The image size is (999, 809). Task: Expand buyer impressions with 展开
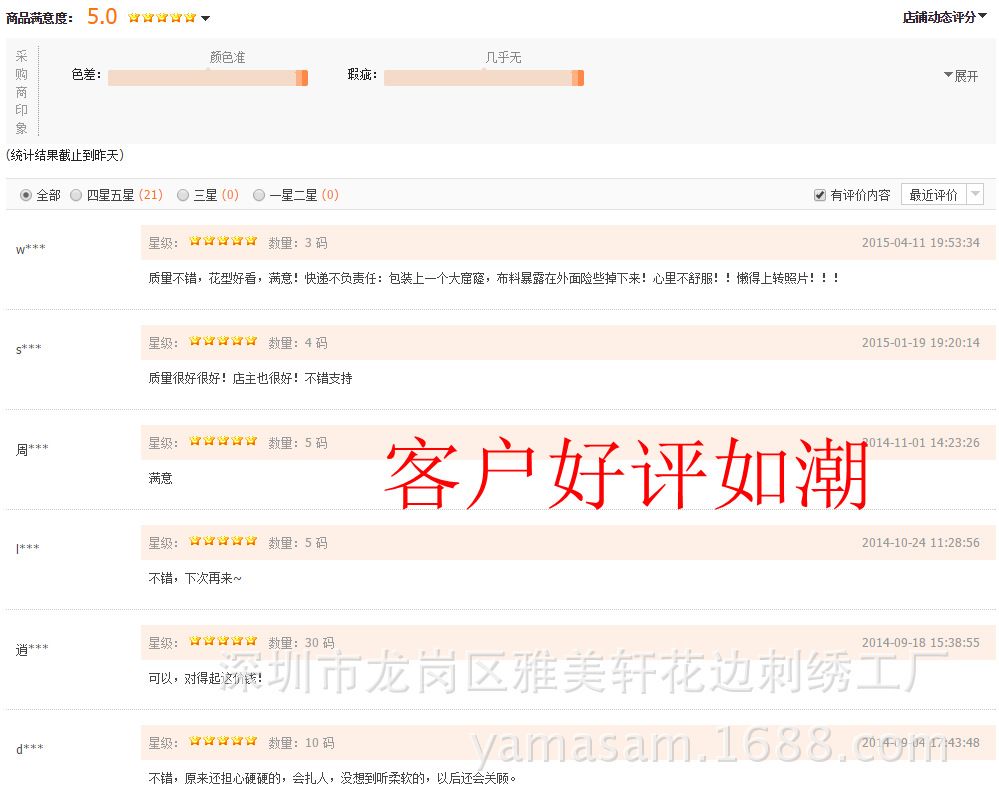point(961,76)
